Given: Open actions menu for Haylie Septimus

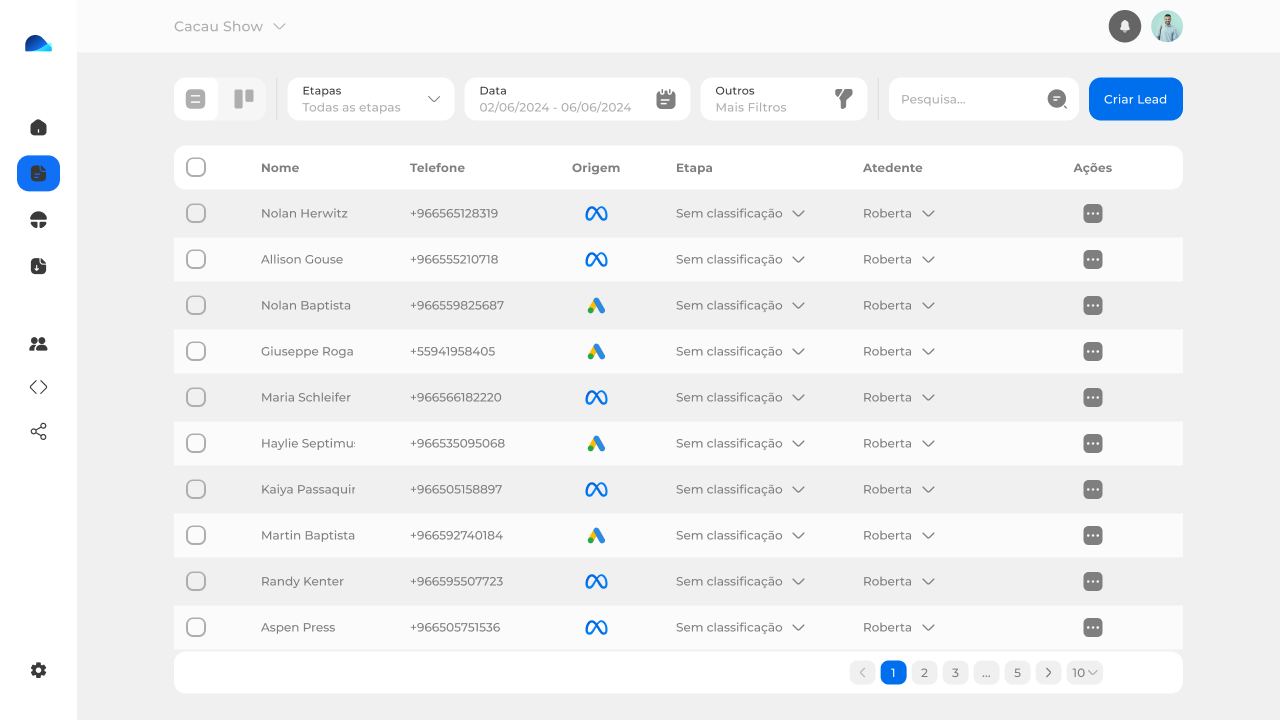Looking at the screenshot, I should pyautogui.click(x=1093, y=443).
